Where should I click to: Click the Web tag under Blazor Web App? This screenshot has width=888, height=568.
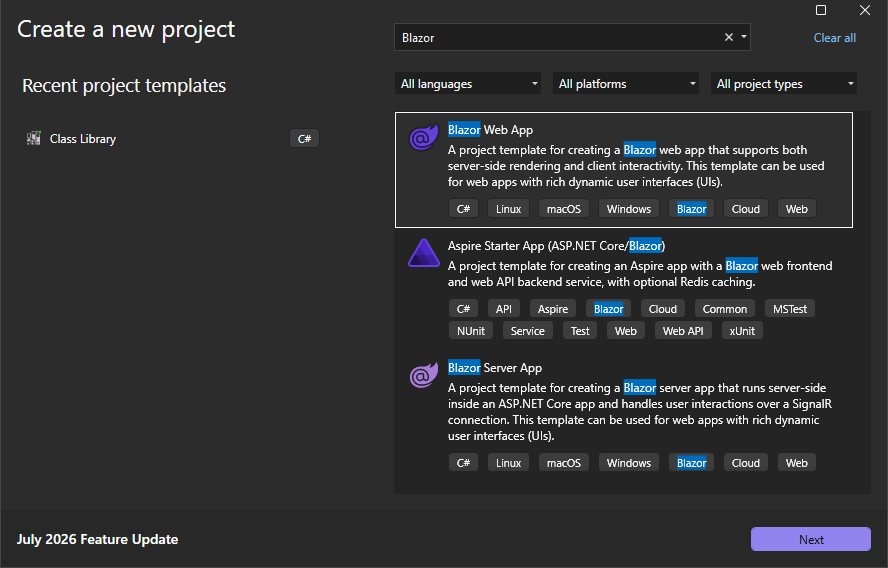pyautogui.click(x=797, y=209)
